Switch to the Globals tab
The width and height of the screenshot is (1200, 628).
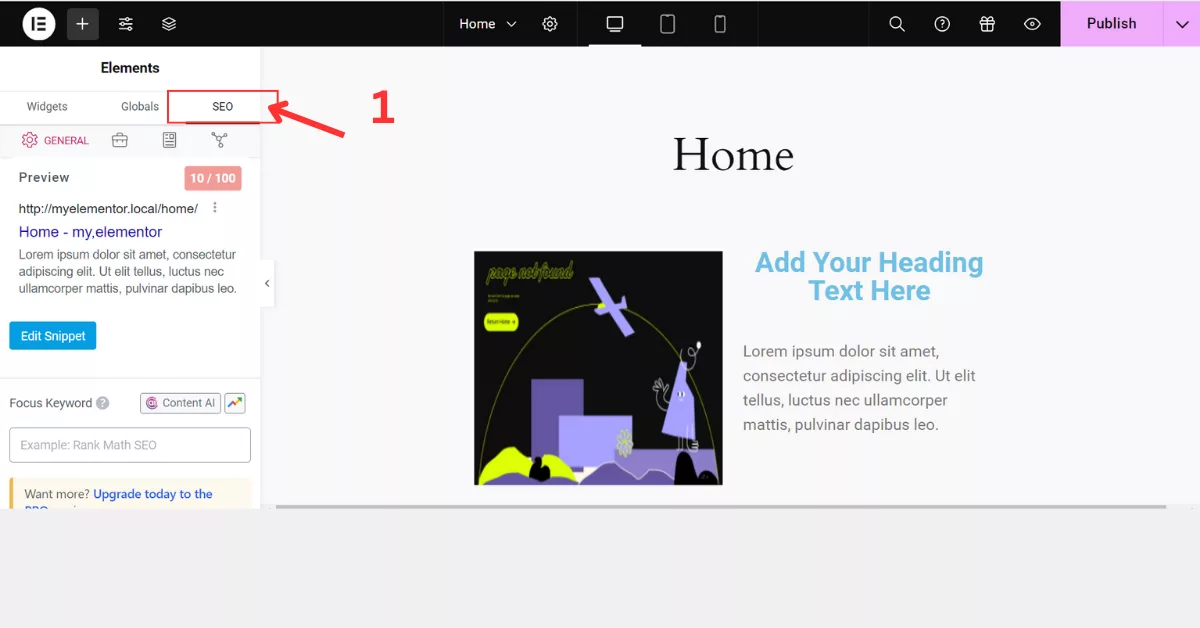point(140,107)
